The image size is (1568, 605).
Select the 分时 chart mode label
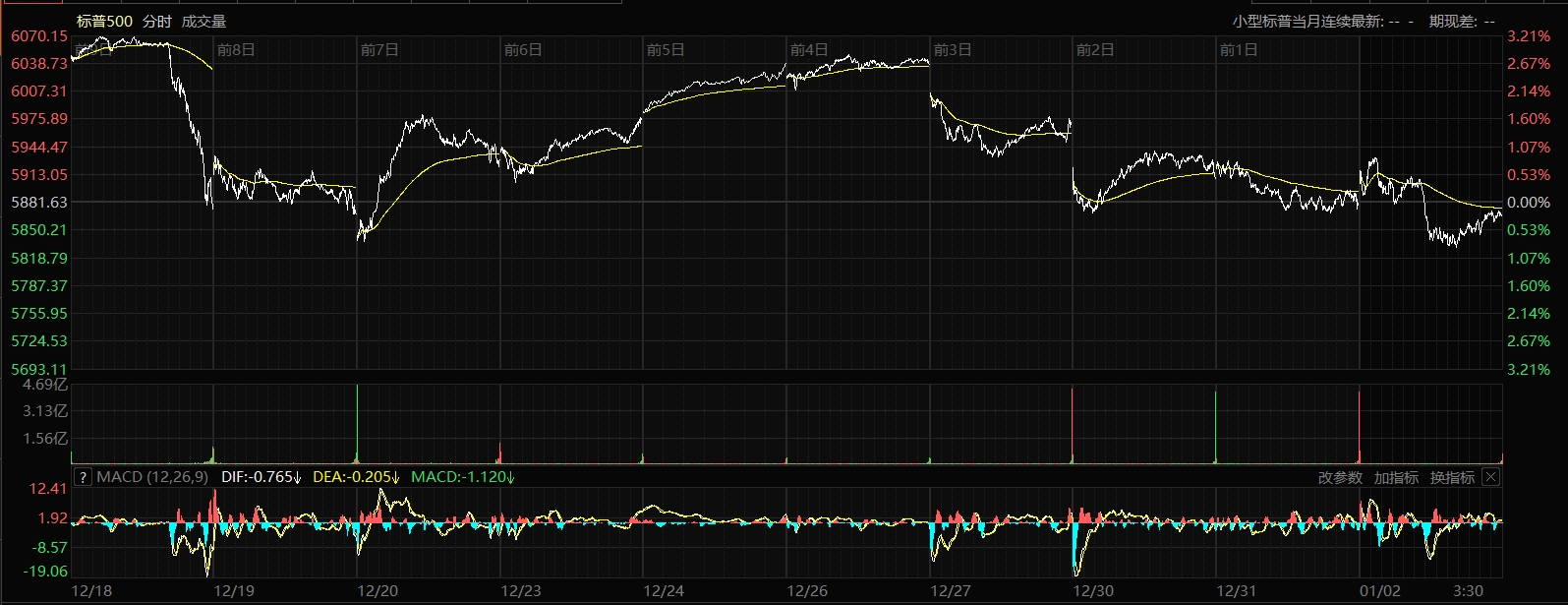tap(156, 21)
